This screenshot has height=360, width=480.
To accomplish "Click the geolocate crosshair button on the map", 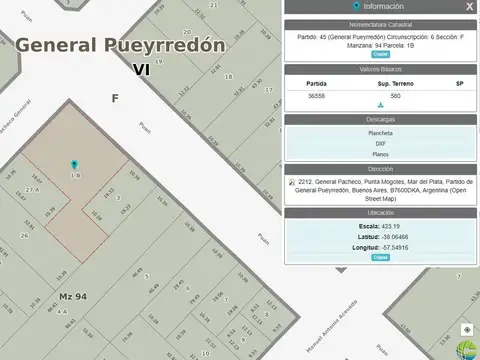I will click(467, 330).
